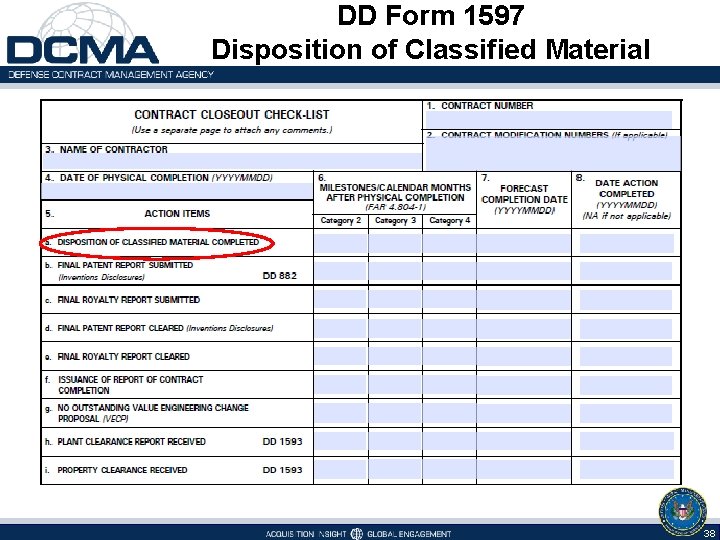Click 'FINAL ROYALTY REPORT SUBMITTED' label
This screenshot has width=720, height=540.
click(x=129, y=300)
